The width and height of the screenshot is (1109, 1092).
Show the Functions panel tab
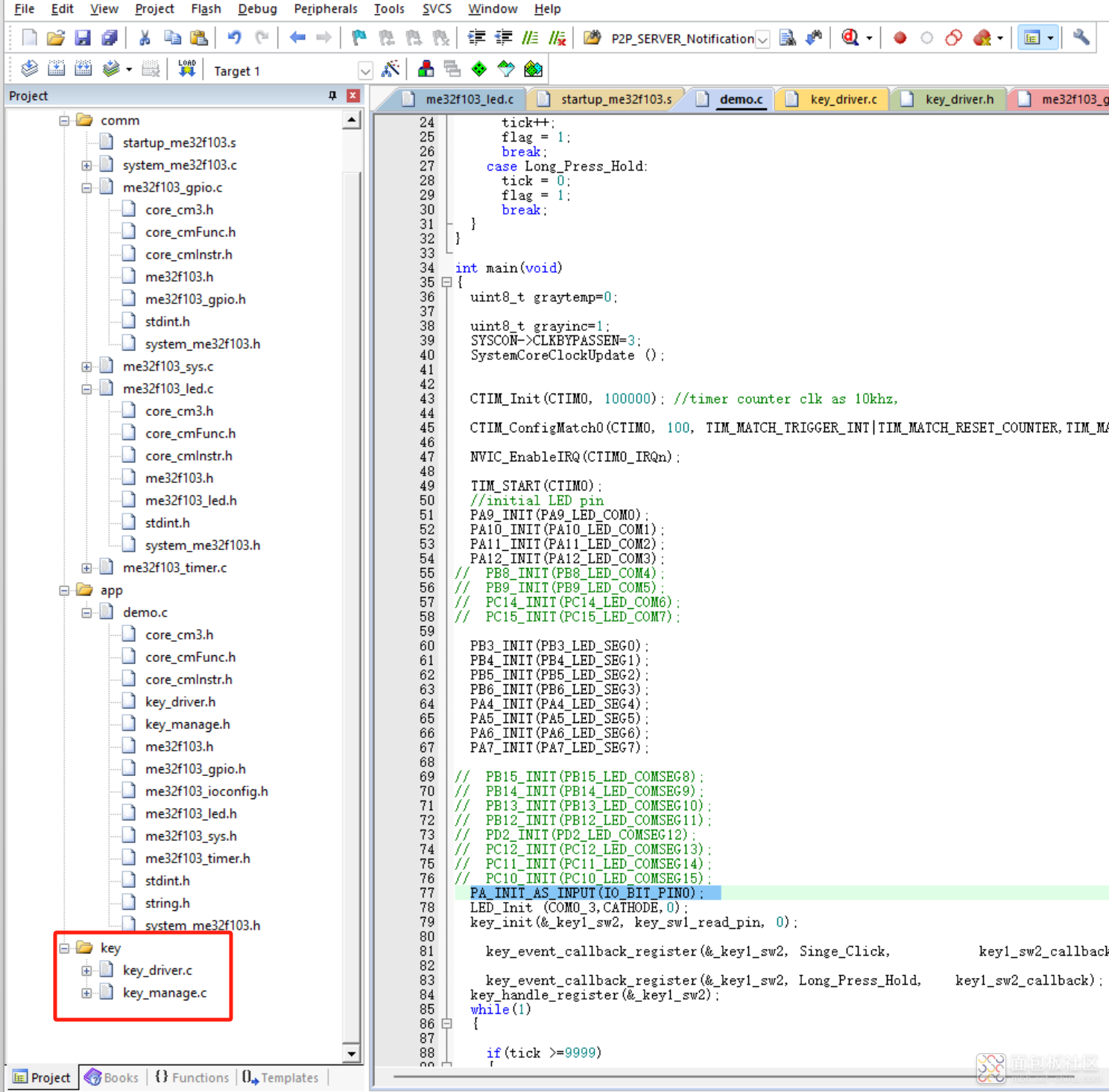192,1077
